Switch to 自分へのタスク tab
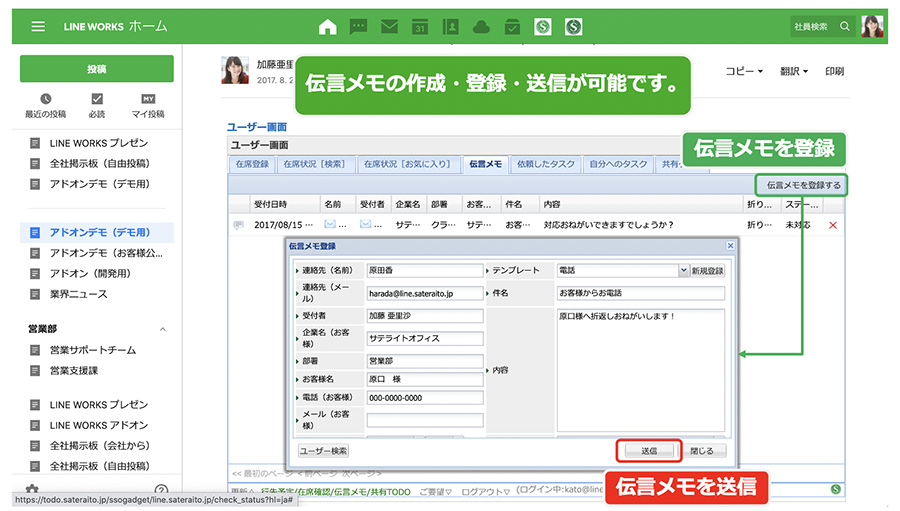Image resolution: width=900 pixels, height=511 pixels. click(x=618, y=164)
